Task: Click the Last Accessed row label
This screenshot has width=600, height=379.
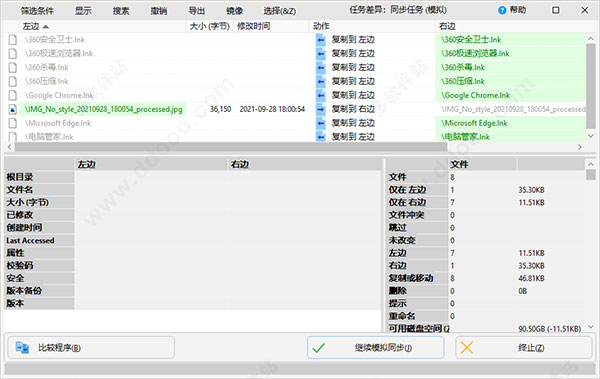Action: 30,240
